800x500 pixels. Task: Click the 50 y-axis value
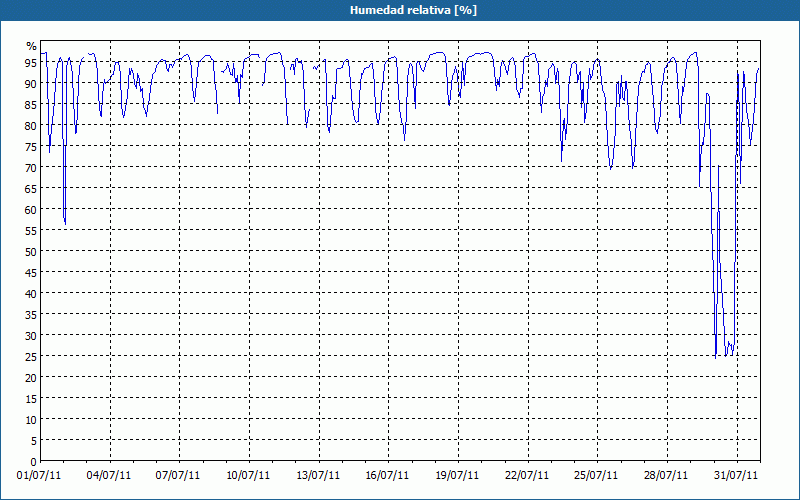31,252
